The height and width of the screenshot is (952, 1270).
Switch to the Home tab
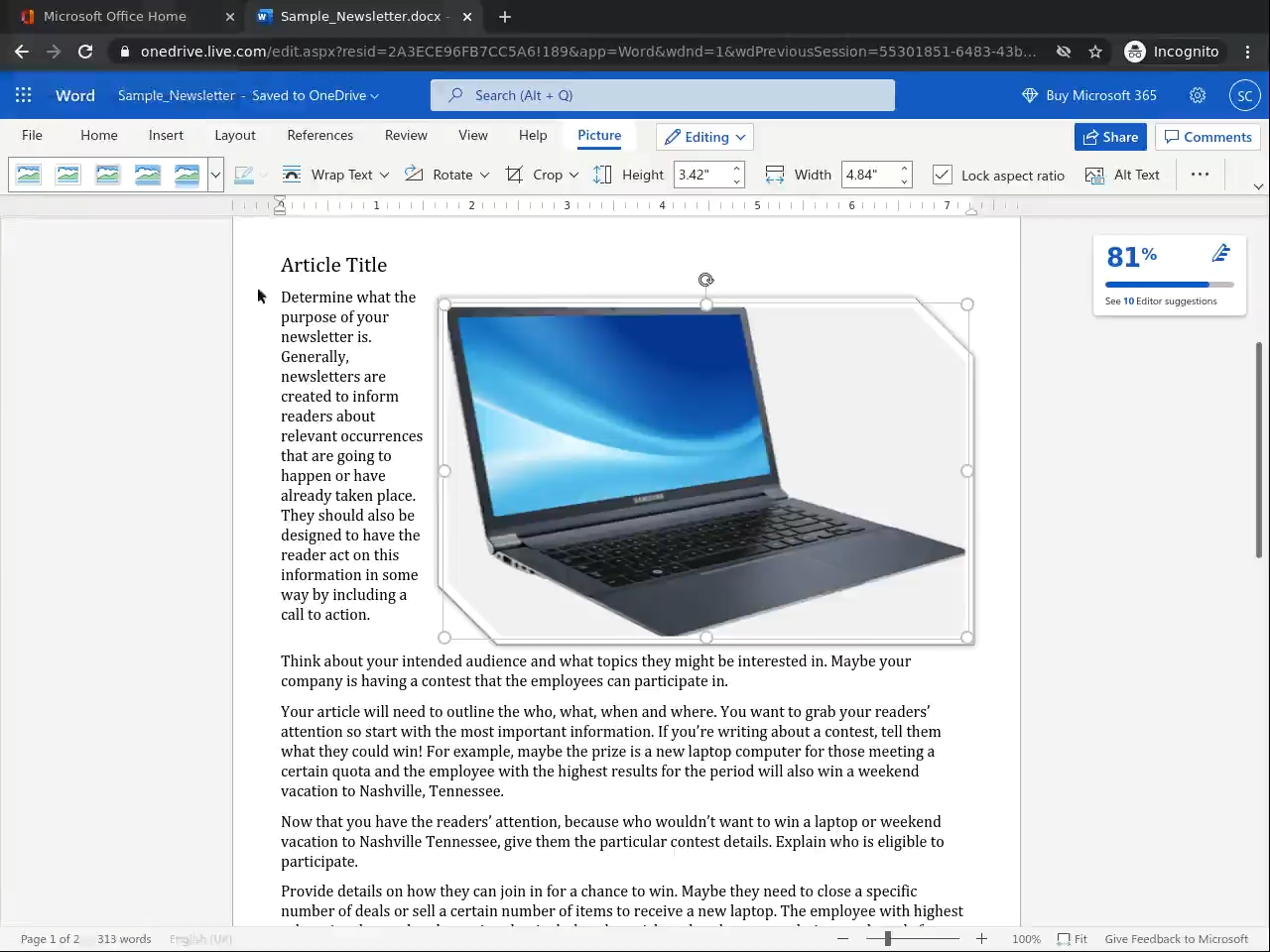click(x=99, y=135)
